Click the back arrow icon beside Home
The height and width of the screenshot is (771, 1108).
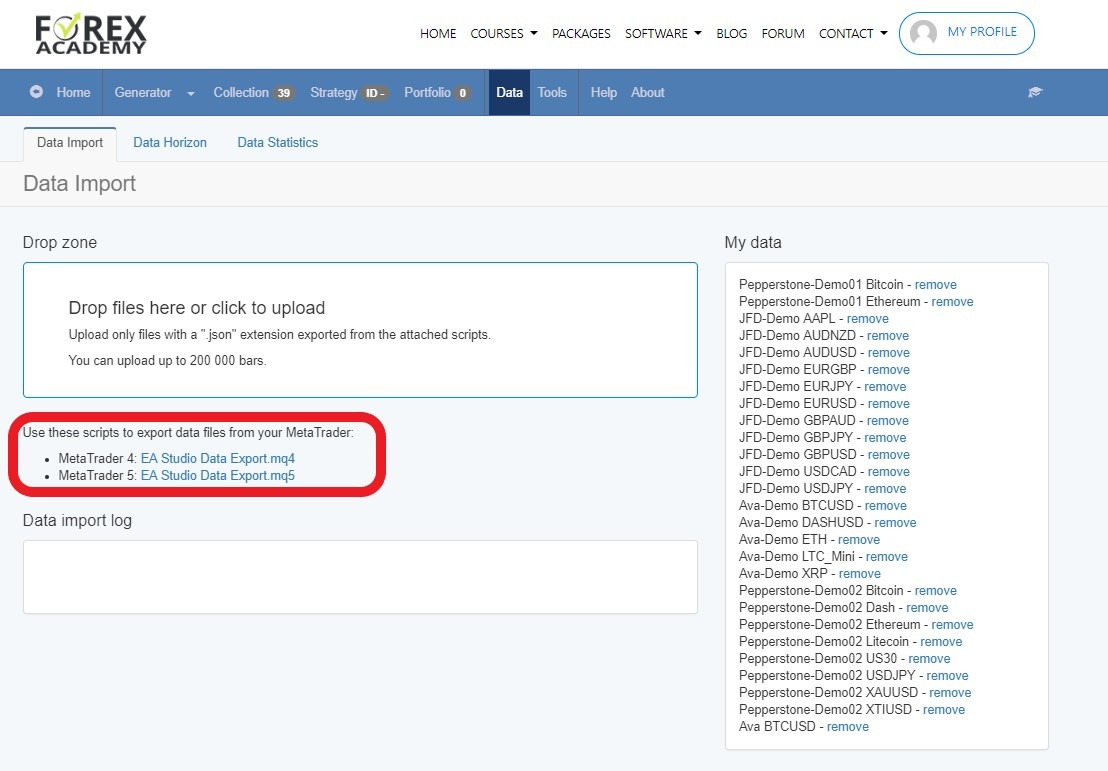pos(37,92)
